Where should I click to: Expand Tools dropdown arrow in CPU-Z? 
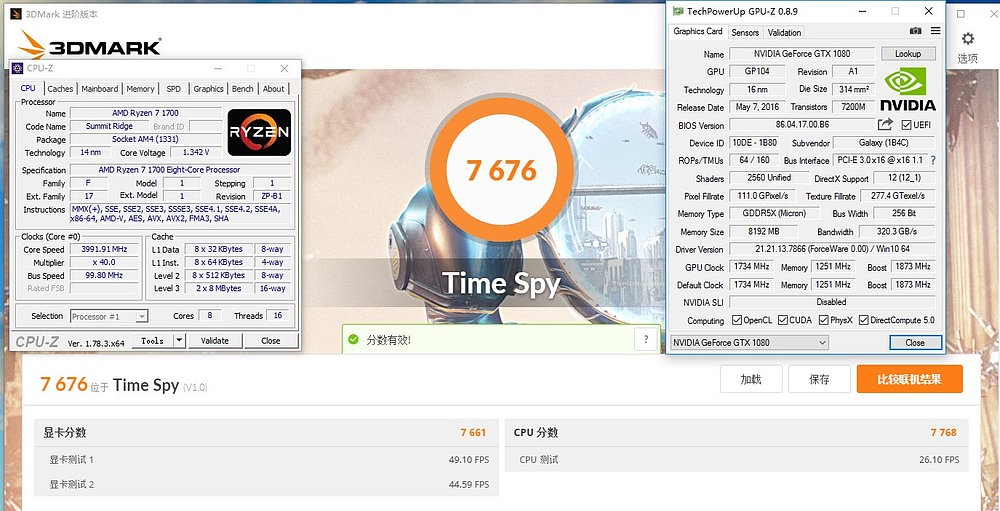(x=179, y=341)
